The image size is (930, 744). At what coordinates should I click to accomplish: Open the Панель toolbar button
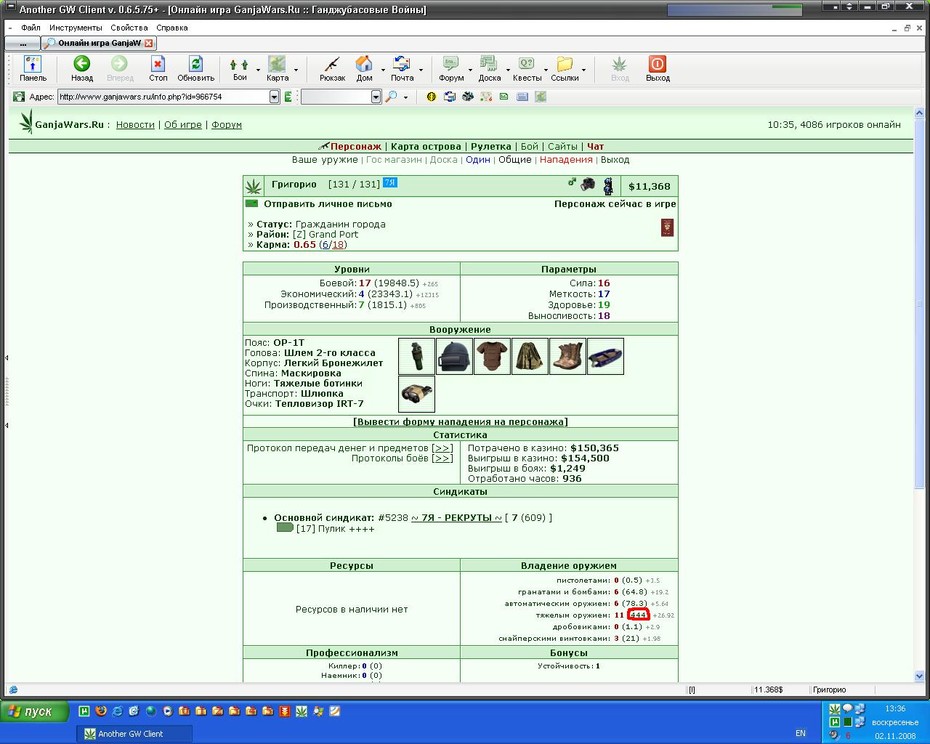[32, 68]
